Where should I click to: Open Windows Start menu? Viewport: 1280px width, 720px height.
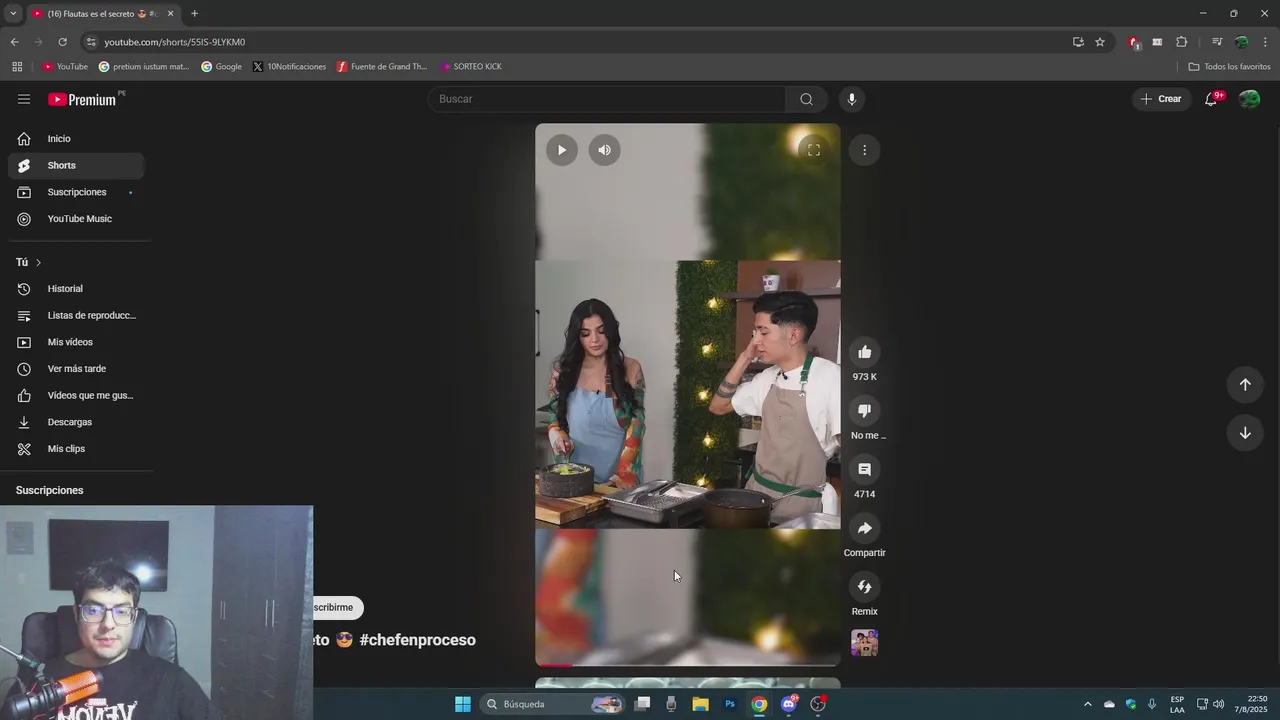coord(463,704)
